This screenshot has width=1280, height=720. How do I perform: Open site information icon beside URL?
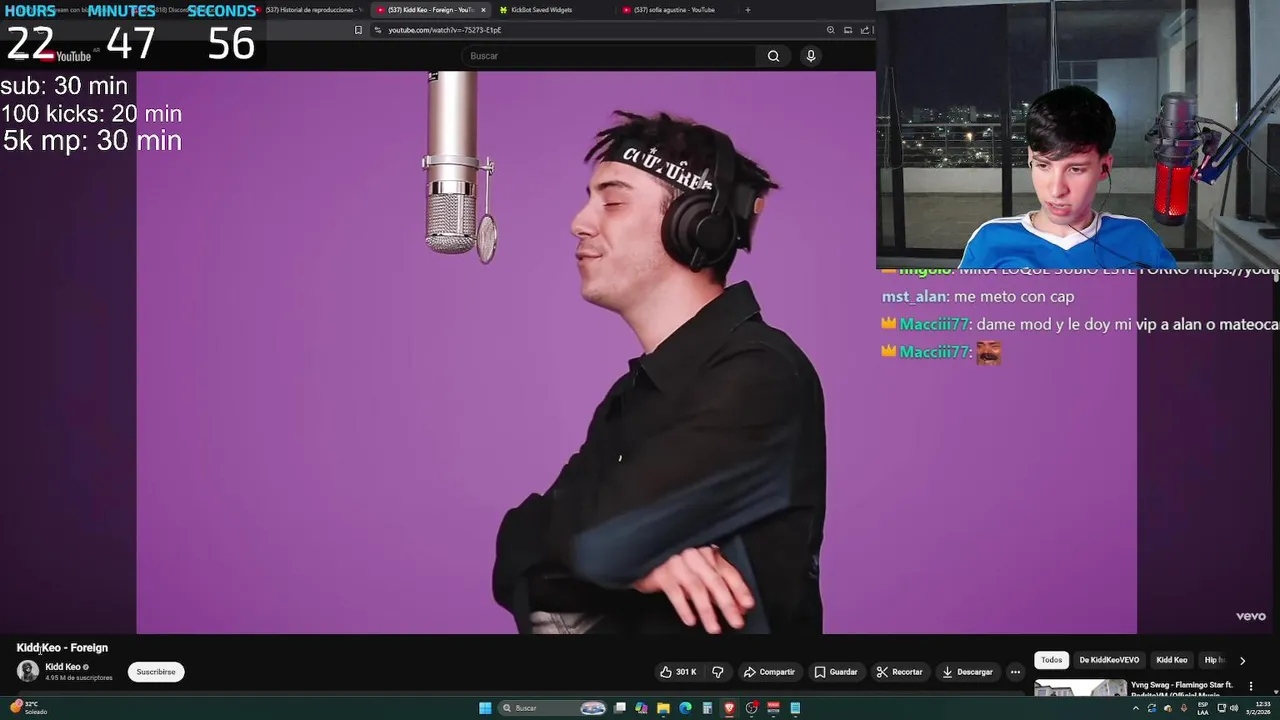(378, 30)
